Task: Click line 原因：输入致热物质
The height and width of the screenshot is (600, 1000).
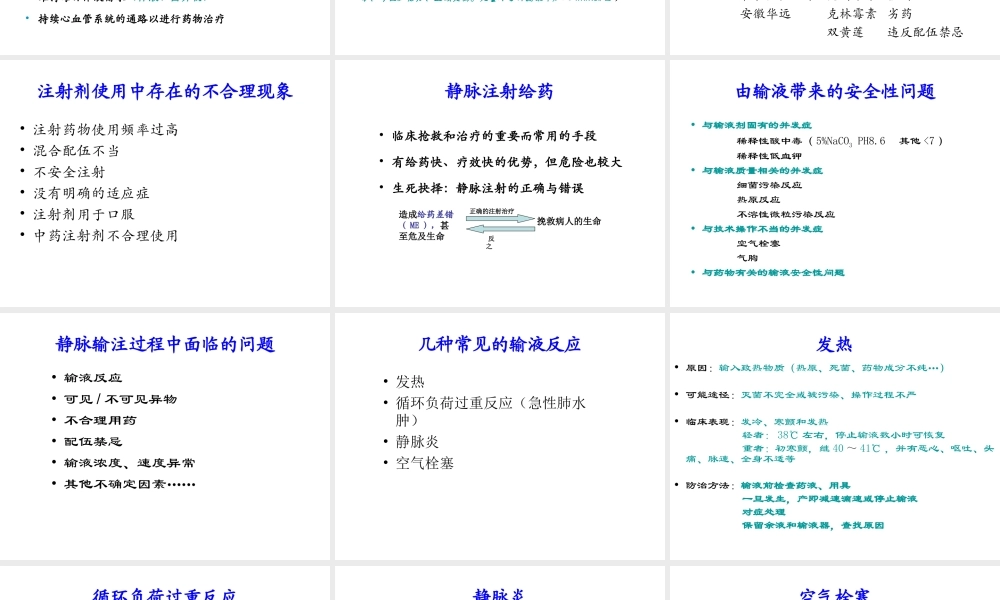Action: pyautogui.click(x=815, y=368)
